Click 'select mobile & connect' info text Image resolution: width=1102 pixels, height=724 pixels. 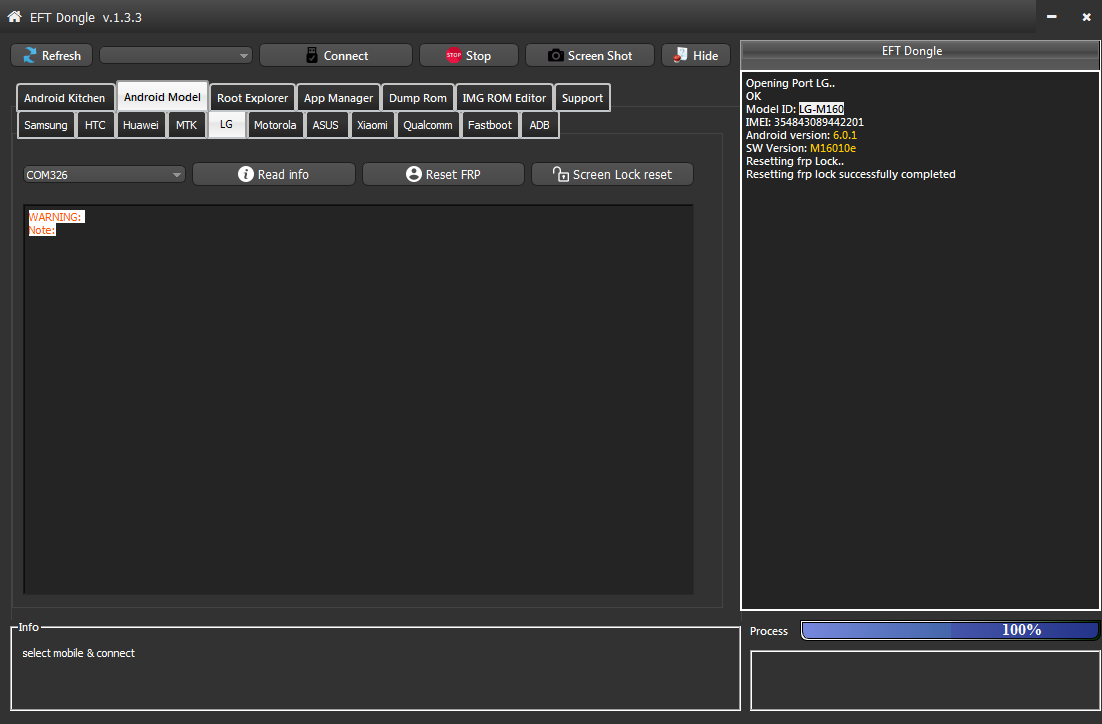[x=78, y=653]
